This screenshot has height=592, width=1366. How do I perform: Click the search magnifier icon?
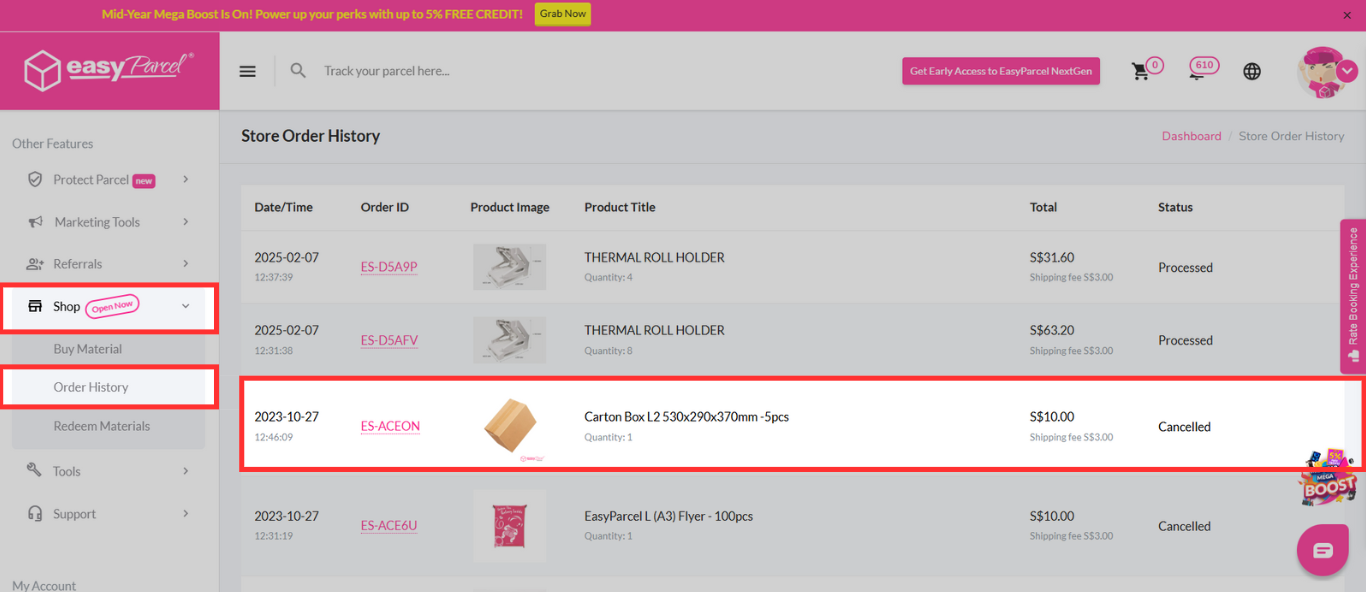[298, 71]
